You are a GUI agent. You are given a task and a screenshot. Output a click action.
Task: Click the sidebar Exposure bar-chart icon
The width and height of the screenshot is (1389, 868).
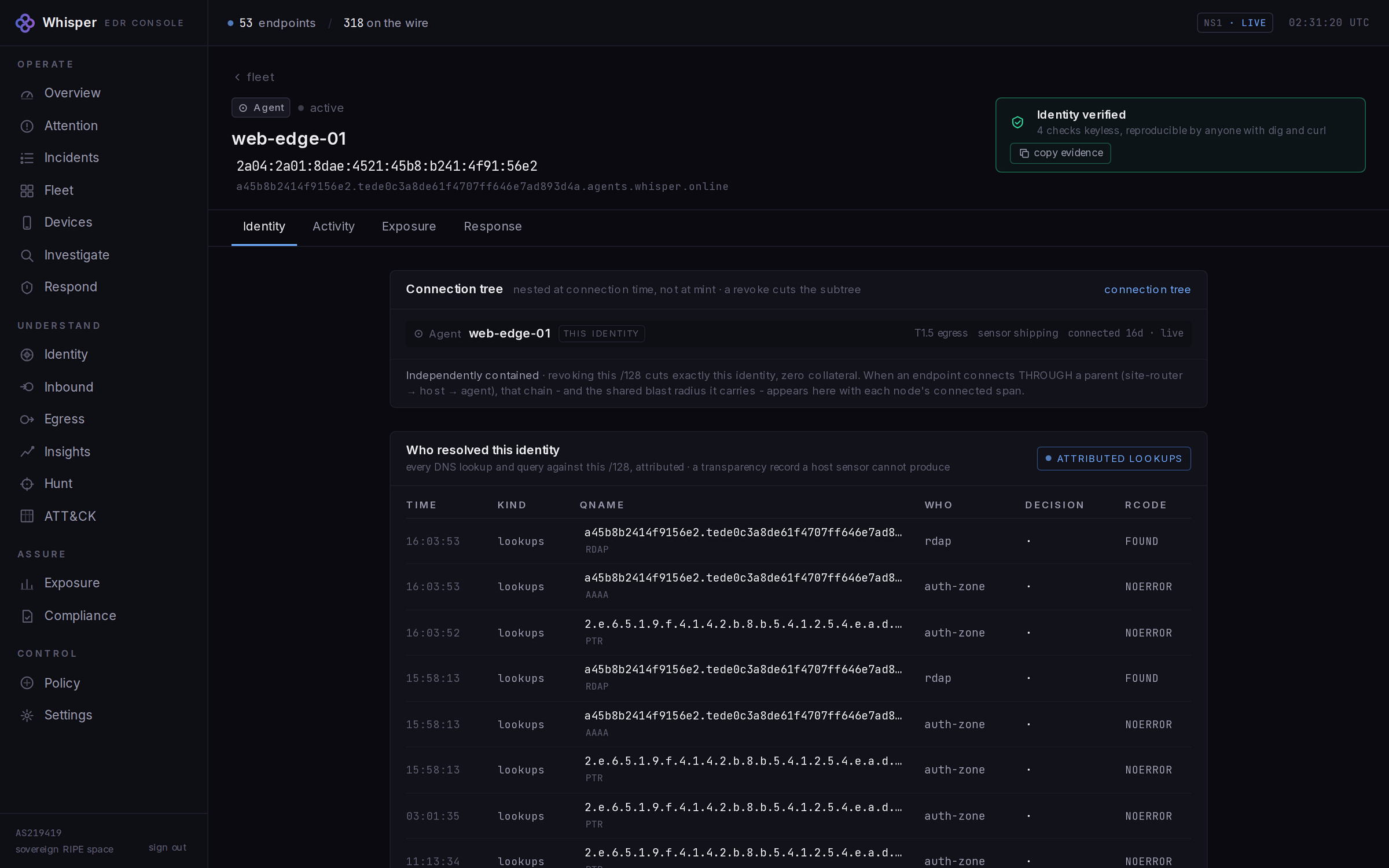(x=27, y=584)
